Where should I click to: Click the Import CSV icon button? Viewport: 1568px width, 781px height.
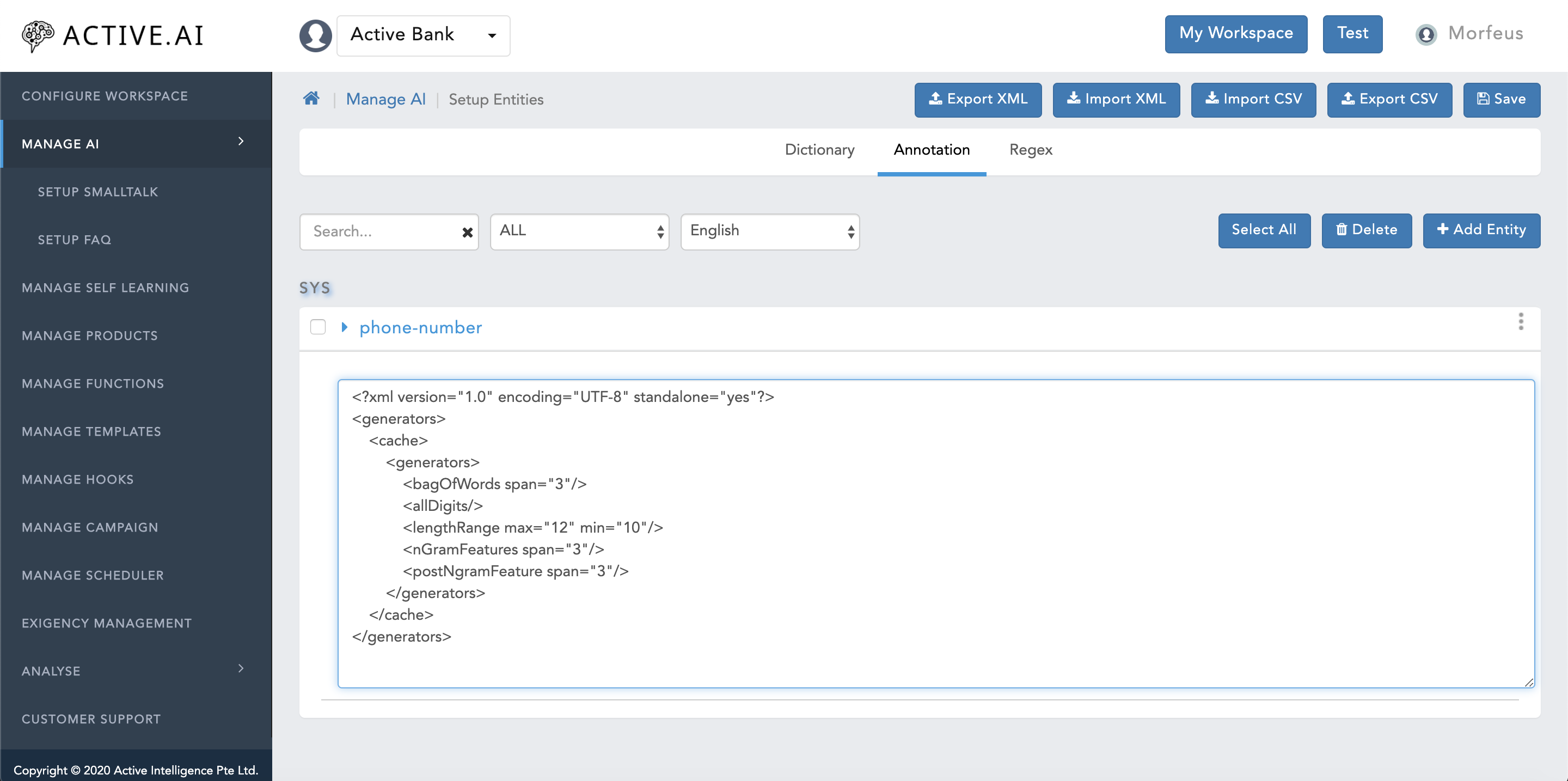pyautogui.click(x=1255, y=98)
